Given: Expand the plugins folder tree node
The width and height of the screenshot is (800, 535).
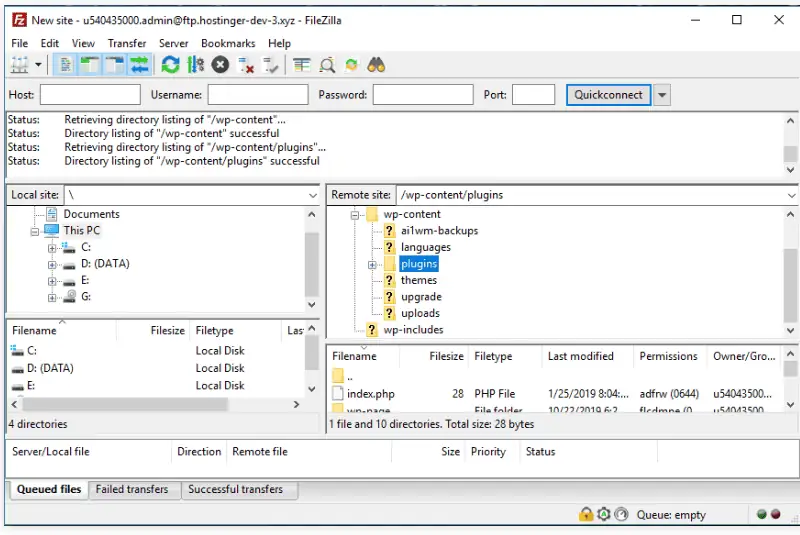Looking at the screenshot, I should point(372,264).
